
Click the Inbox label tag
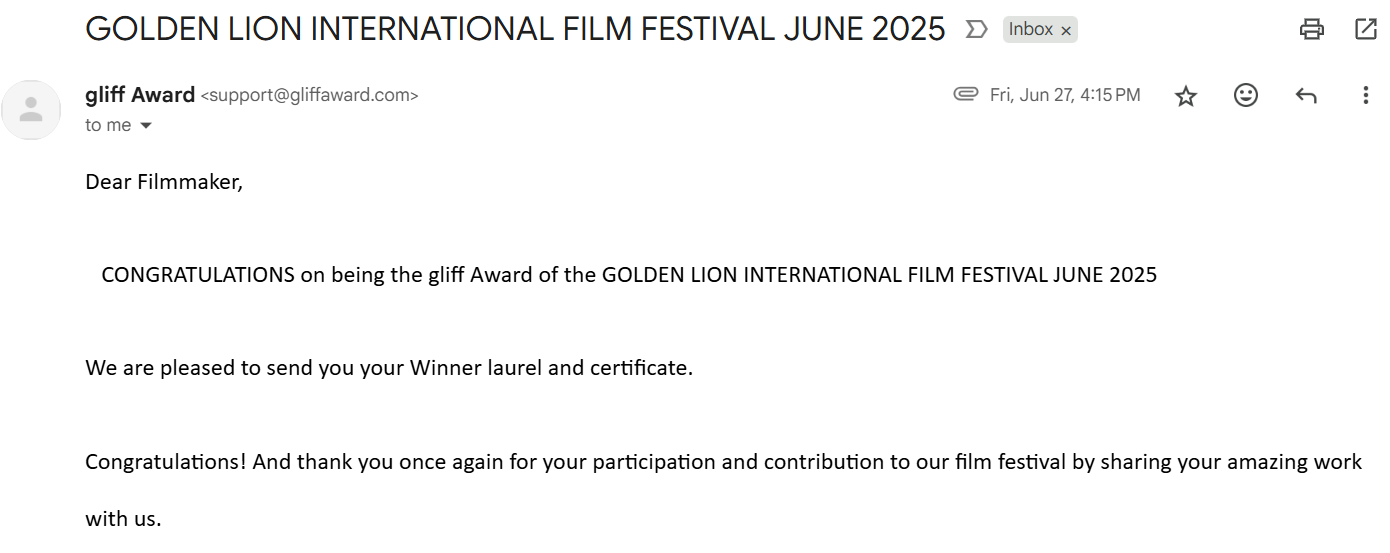1030,30
